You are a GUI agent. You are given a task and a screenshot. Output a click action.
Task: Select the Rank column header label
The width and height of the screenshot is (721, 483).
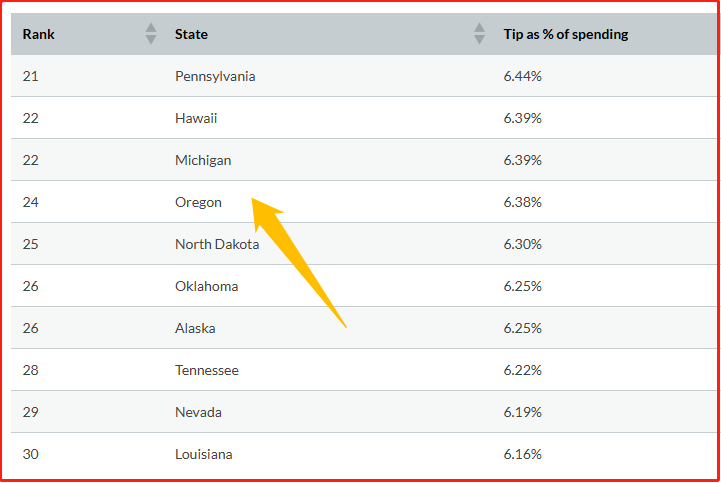[x=39, y=34]
